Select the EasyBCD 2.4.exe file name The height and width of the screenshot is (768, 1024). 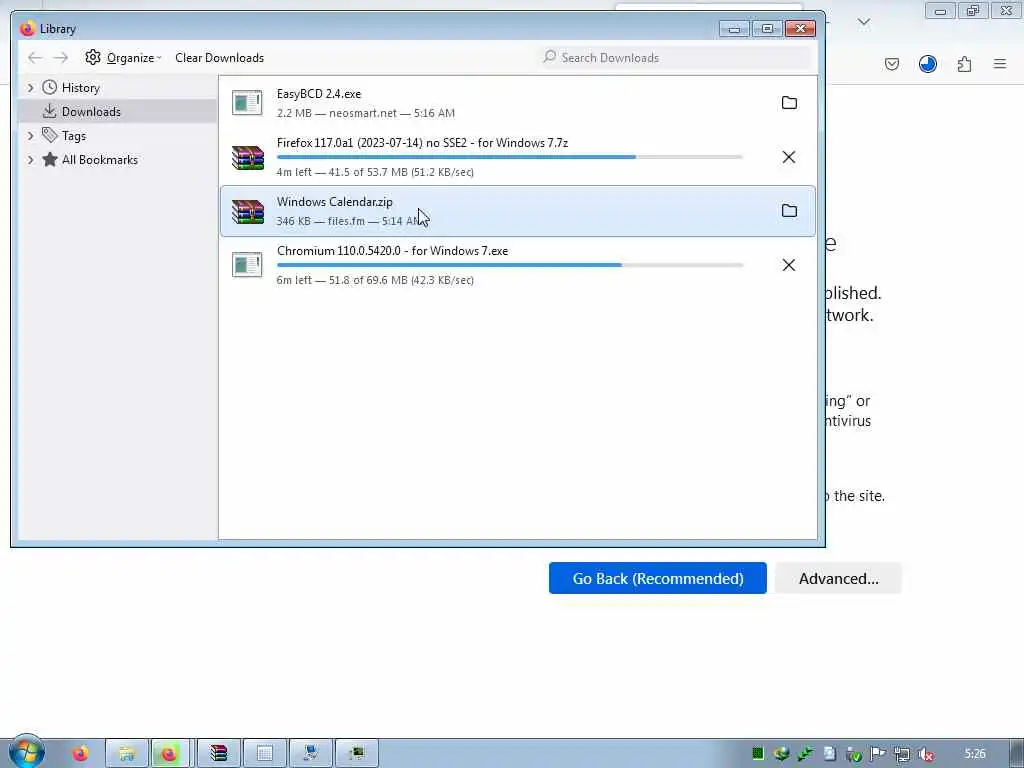[319, 94]
